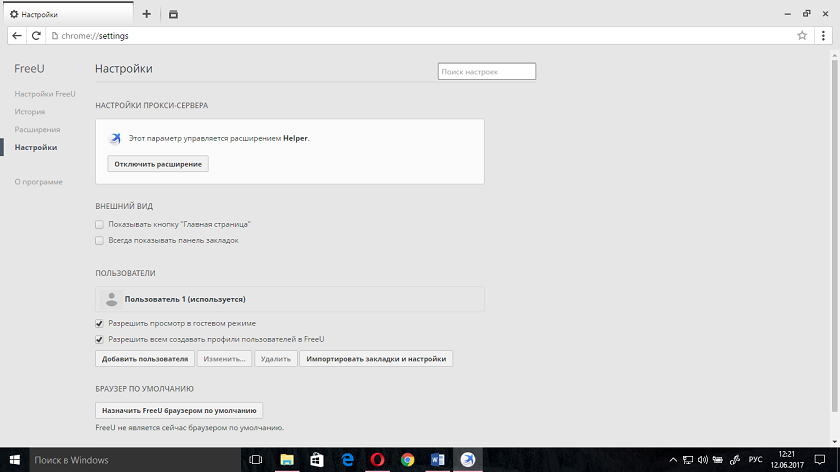
Task: Show hidden tray icons with the chevron
Action: pos(673,460)
